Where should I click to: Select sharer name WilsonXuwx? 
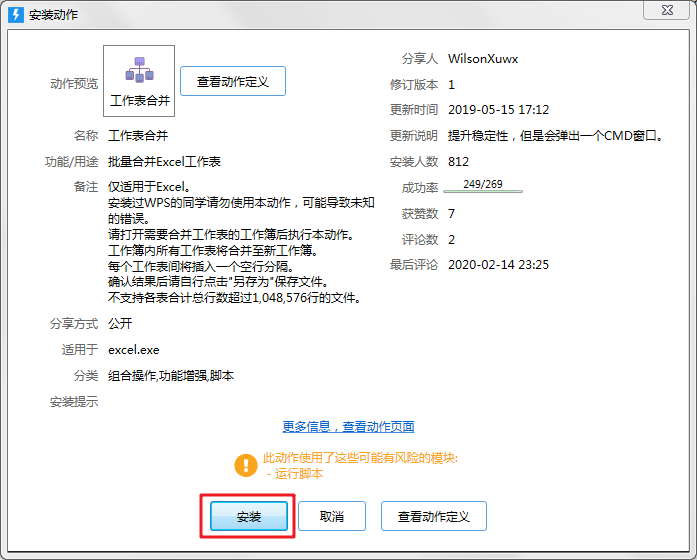click(x=483, y=59)
